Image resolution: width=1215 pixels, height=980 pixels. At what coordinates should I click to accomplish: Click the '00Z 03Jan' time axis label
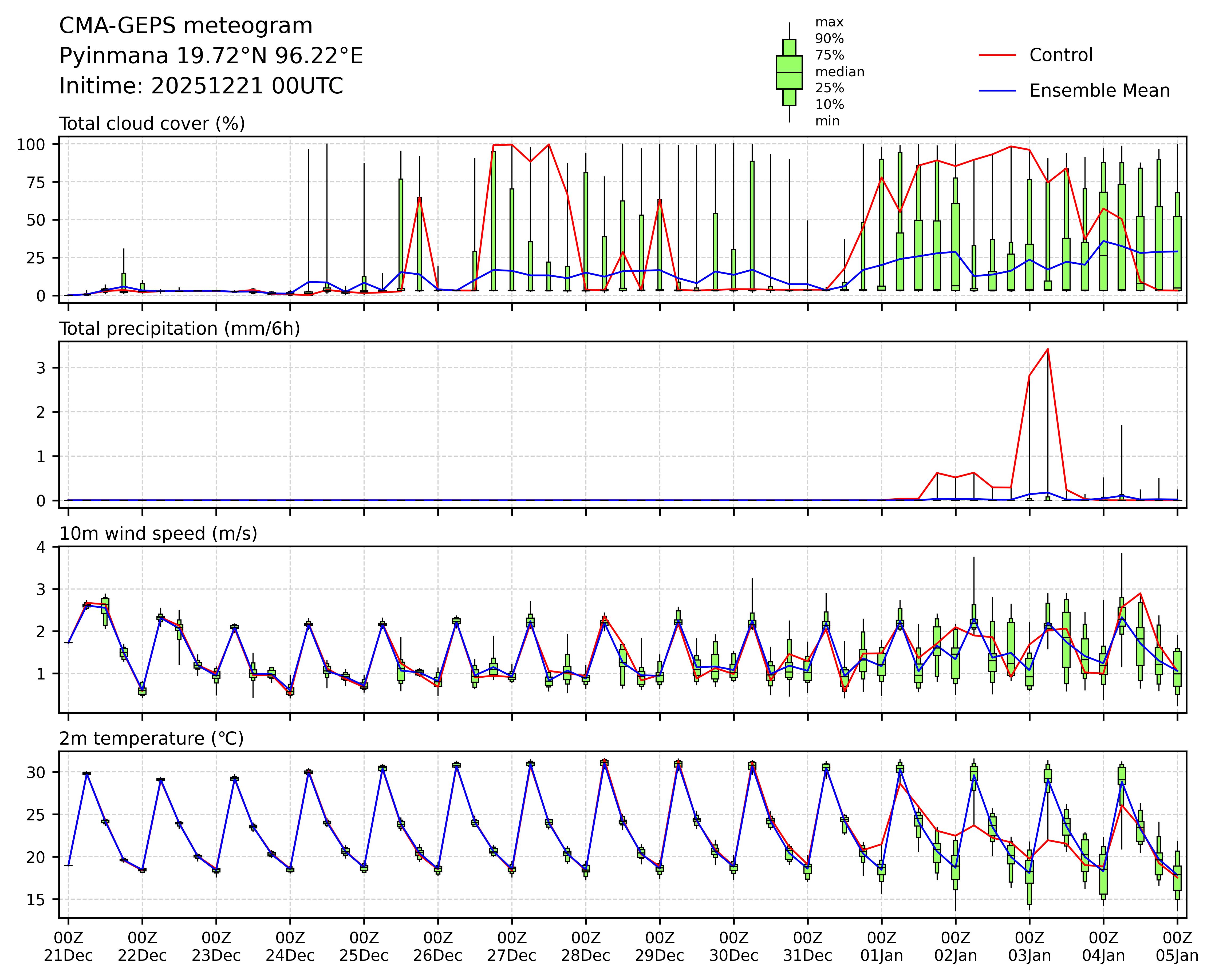click(x=1029, y=947)
